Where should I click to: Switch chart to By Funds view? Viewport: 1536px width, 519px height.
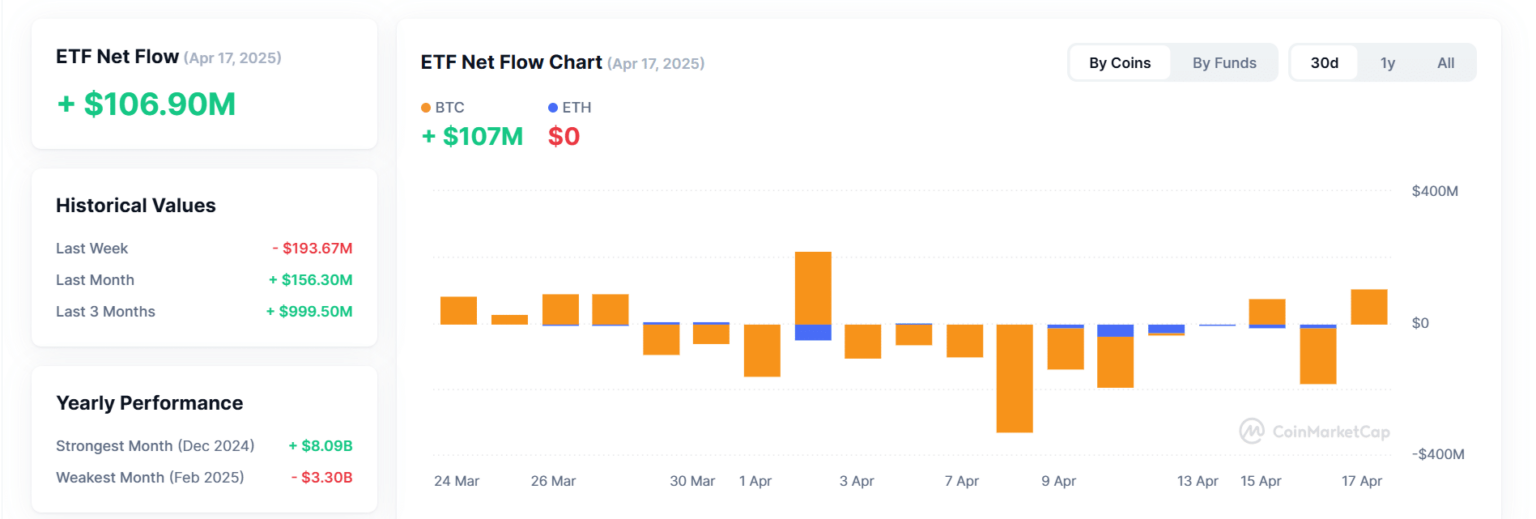point(1224,63)
